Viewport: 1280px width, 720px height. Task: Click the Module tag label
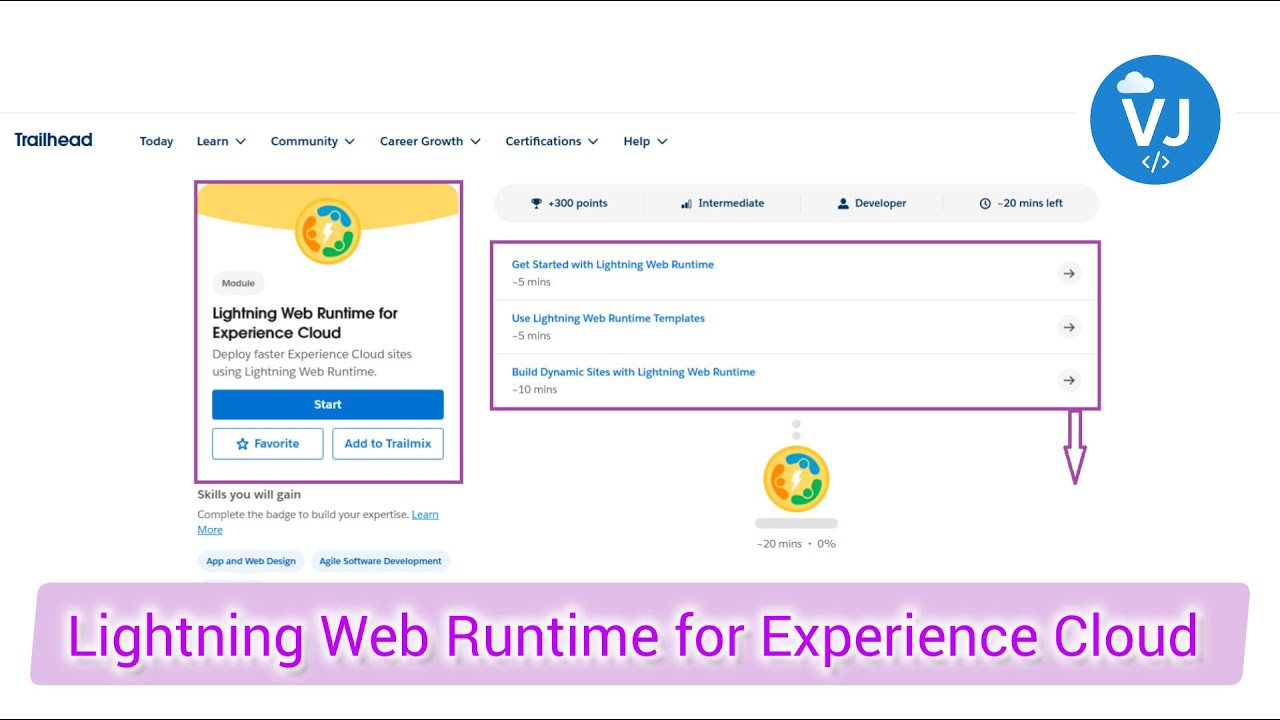coord(238,283)
